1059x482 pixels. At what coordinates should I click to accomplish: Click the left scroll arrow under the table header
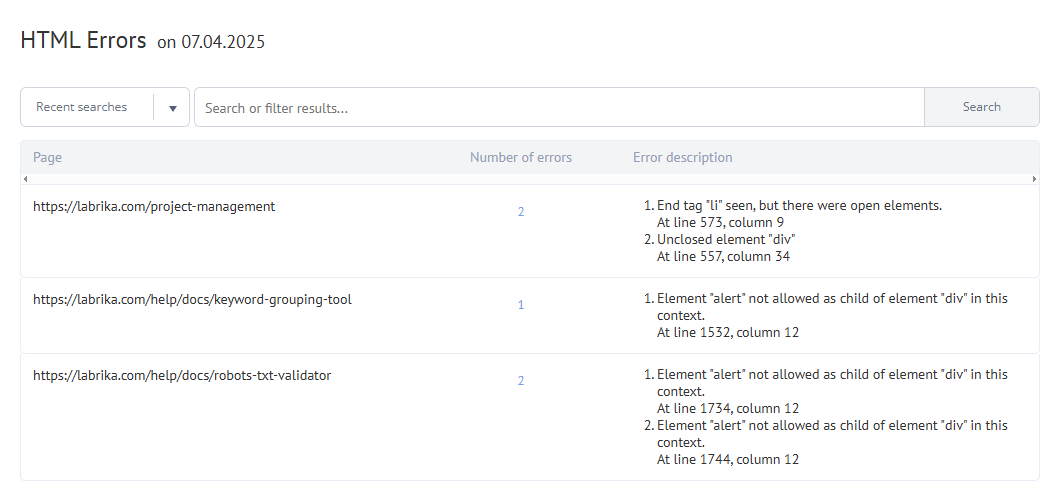coord(25,179)
